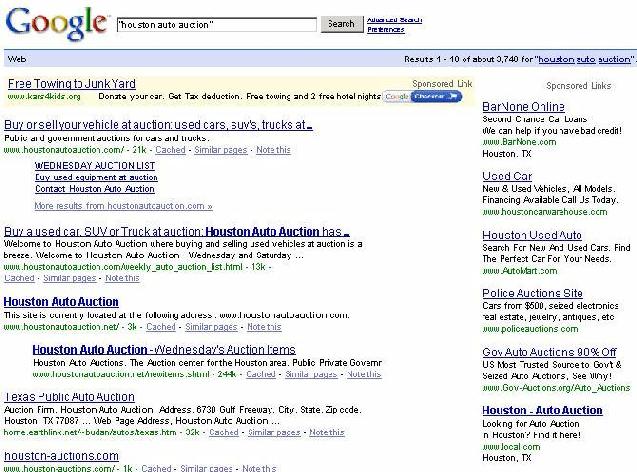Viewport: 637px width, 472px height.
Task: Click More results from houstonautoauction.com
Action: click(124, 206)
